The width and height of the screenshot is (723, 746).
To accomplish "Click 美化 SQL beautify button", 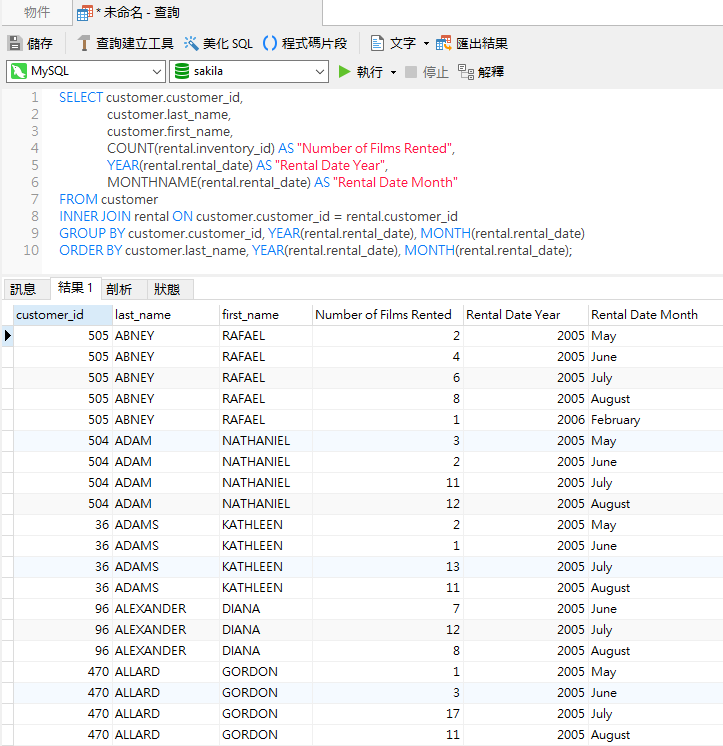I will (218, 44).
